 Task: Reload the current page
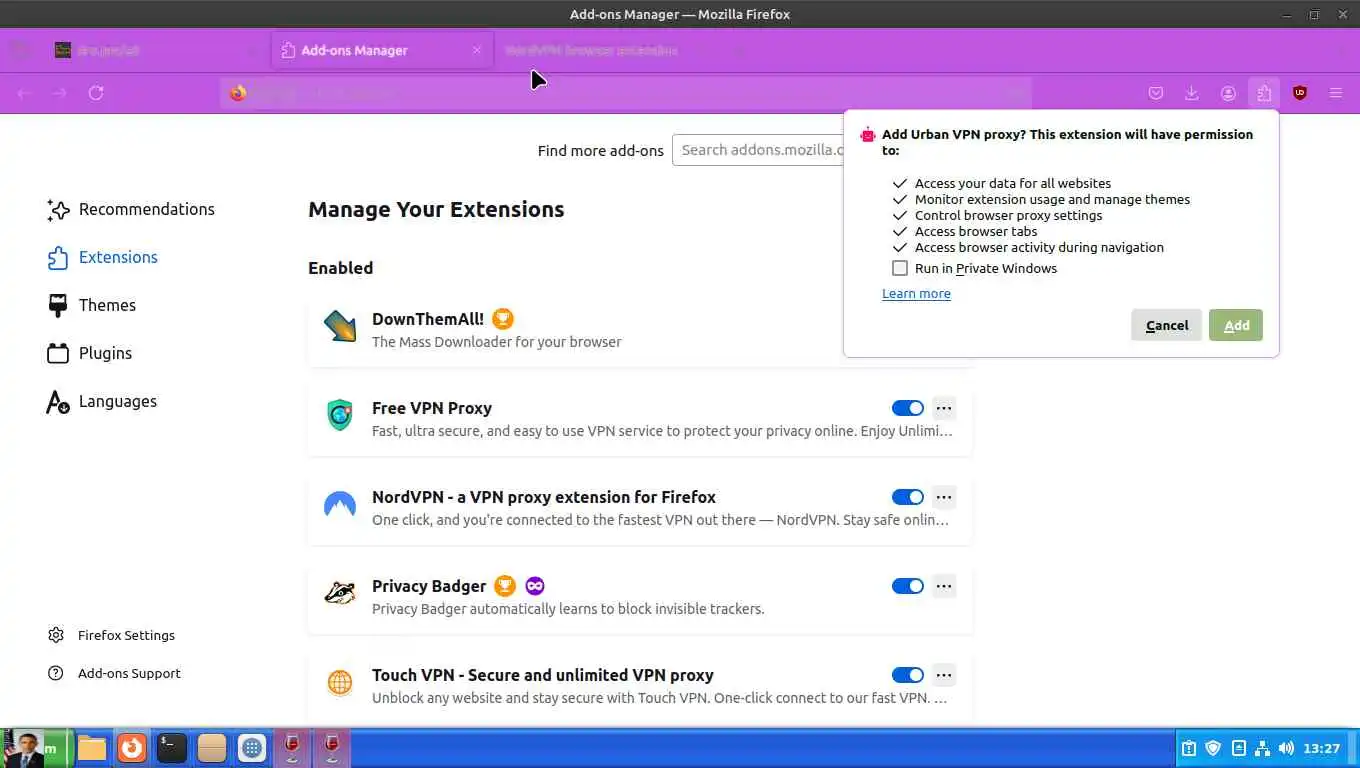point(96,93)
